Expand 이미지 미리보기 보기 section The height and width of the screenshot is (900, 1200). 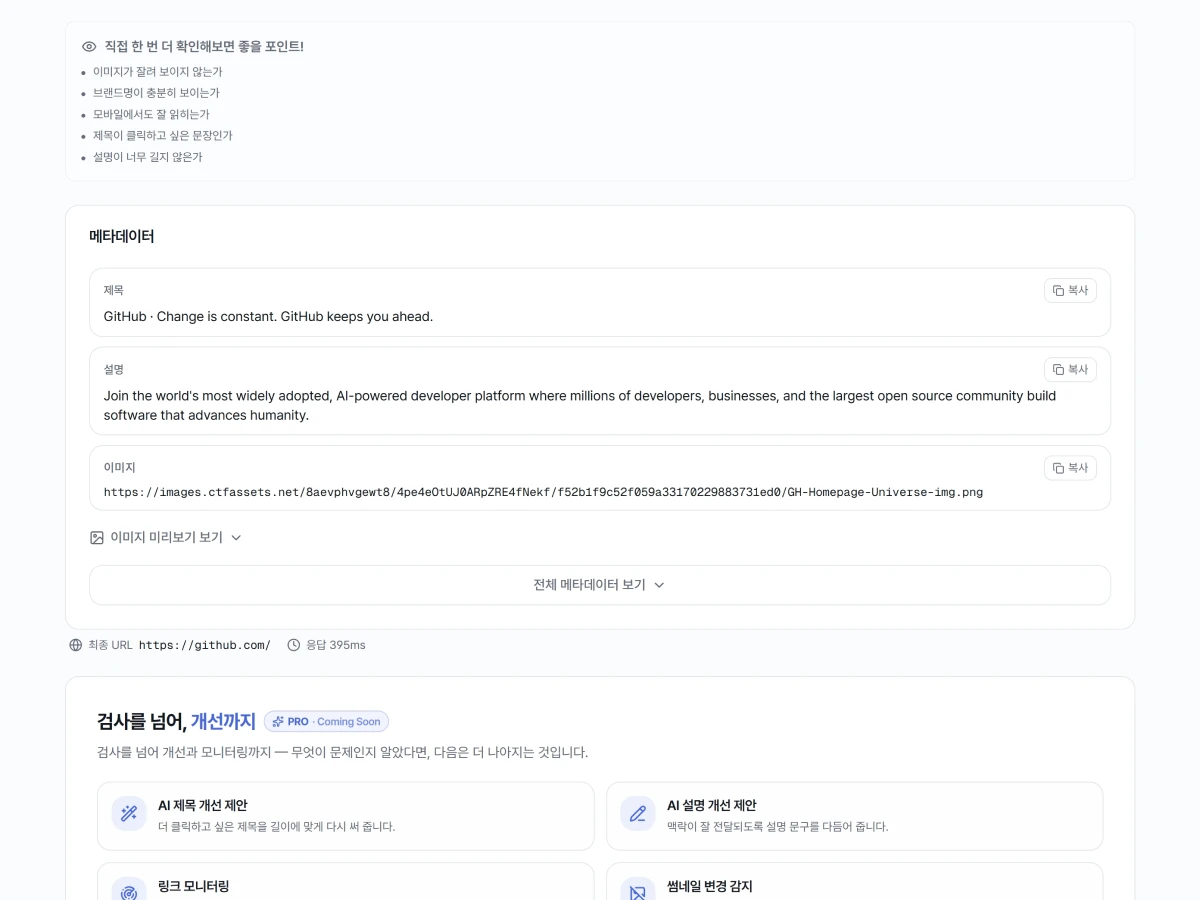coord(166,537)
